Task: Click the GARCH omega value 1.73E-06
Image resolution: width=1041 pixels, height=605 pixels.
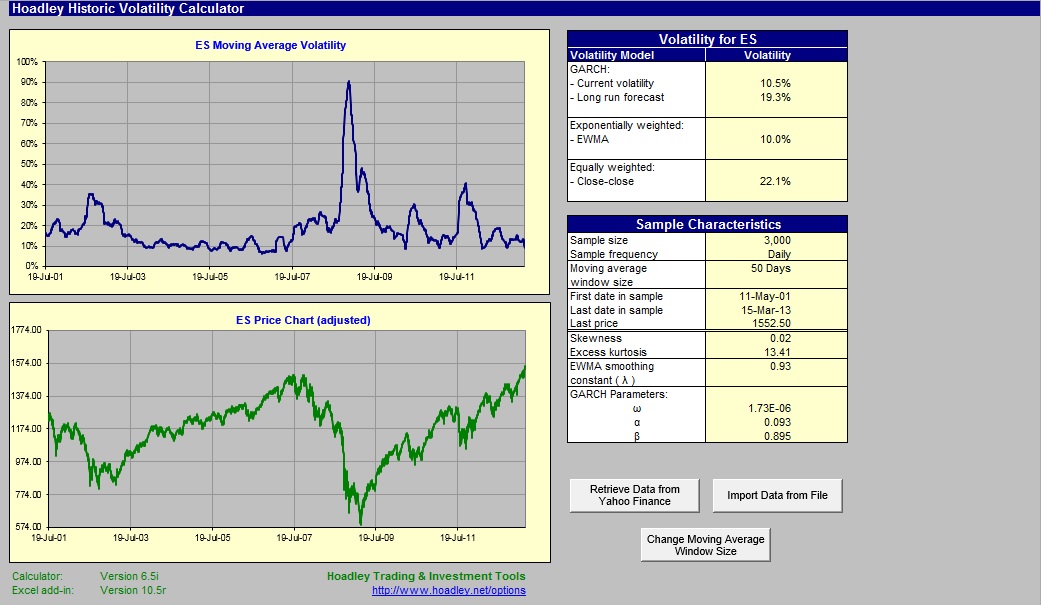Action: click(769, 408)
